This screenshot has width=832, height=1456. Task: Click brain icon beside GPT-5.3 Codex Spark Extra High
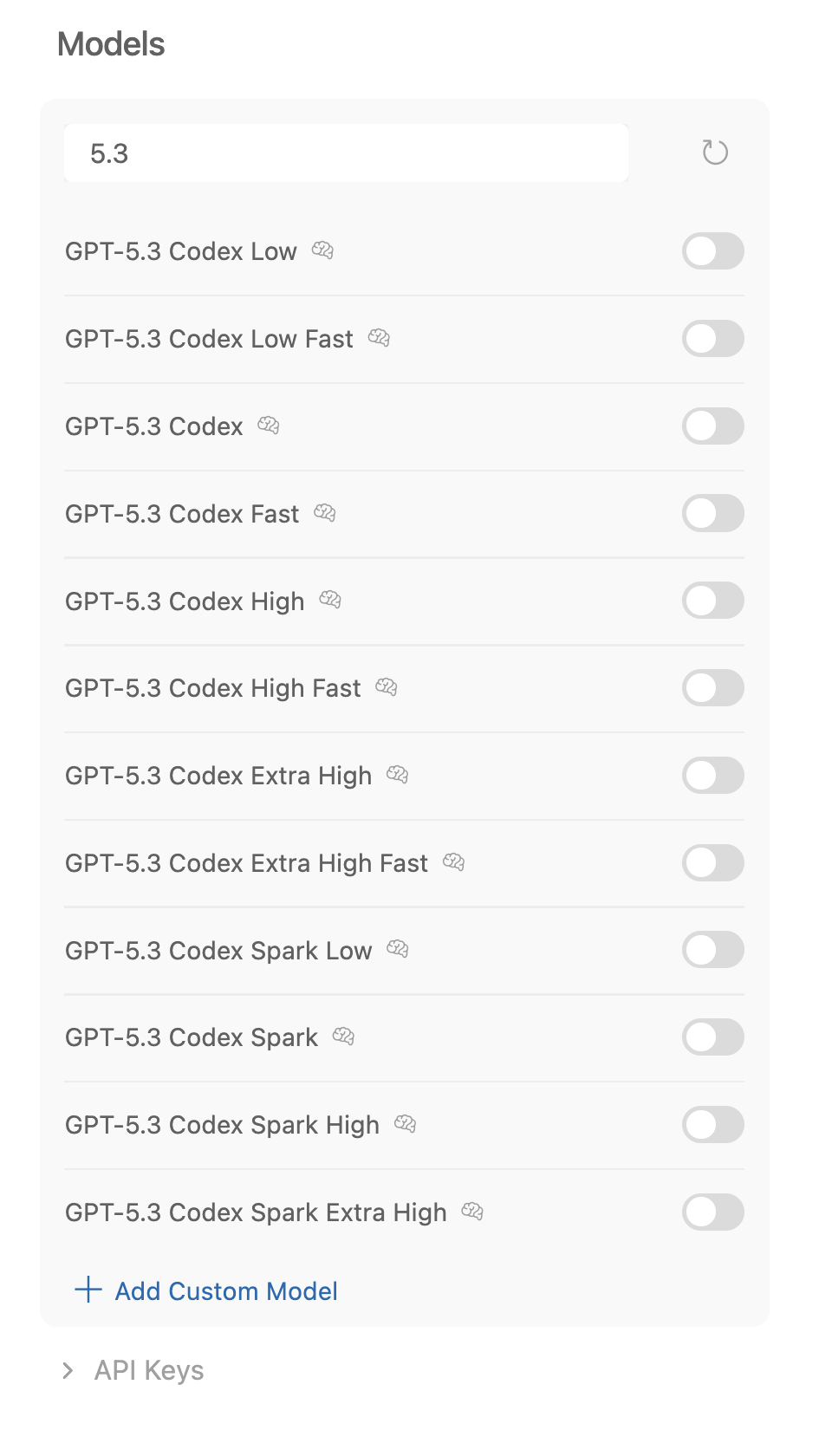point(472,1211)
